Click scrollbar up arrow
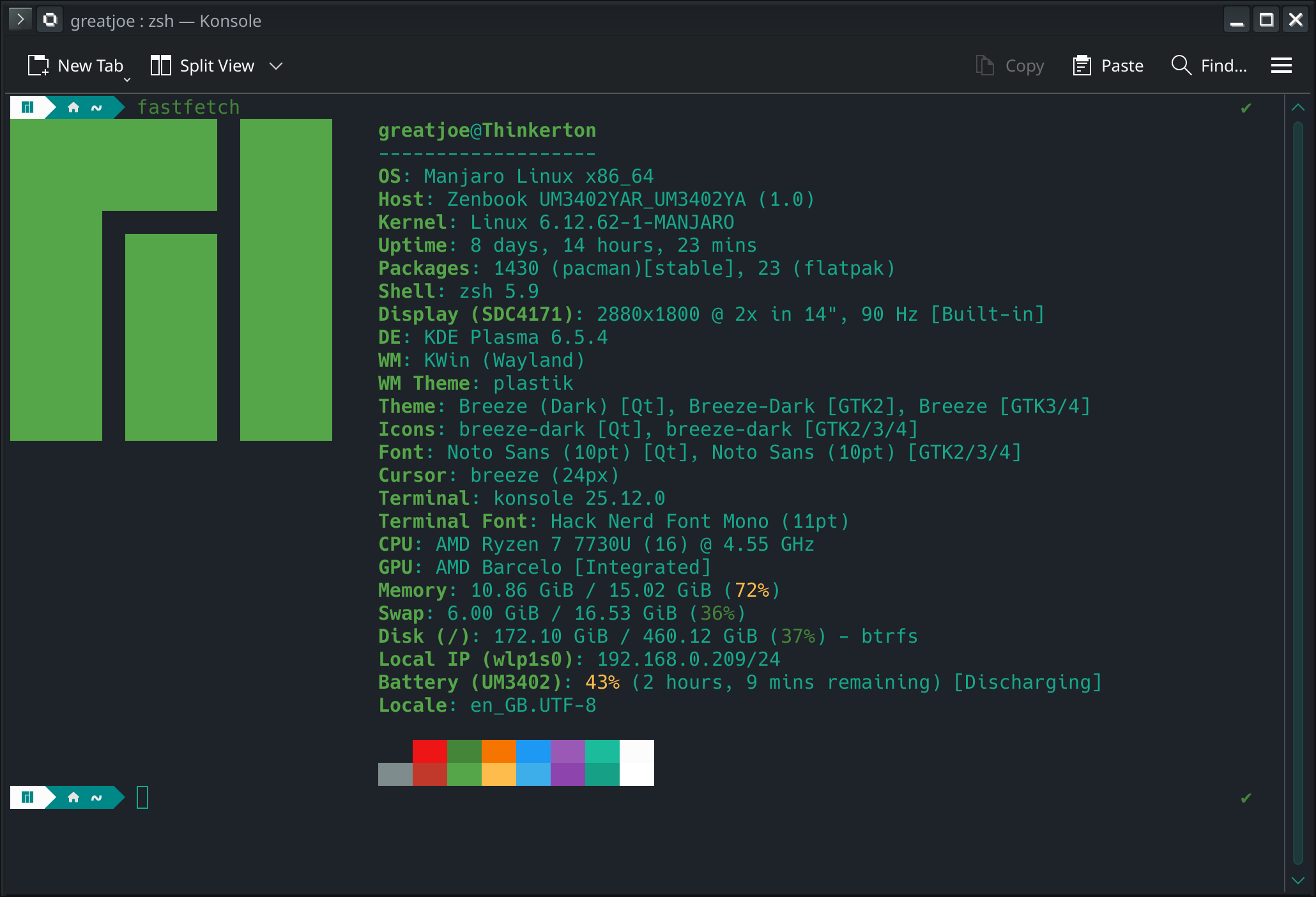The height and width of the screenshot is (897, 1316). [1297, 107]
